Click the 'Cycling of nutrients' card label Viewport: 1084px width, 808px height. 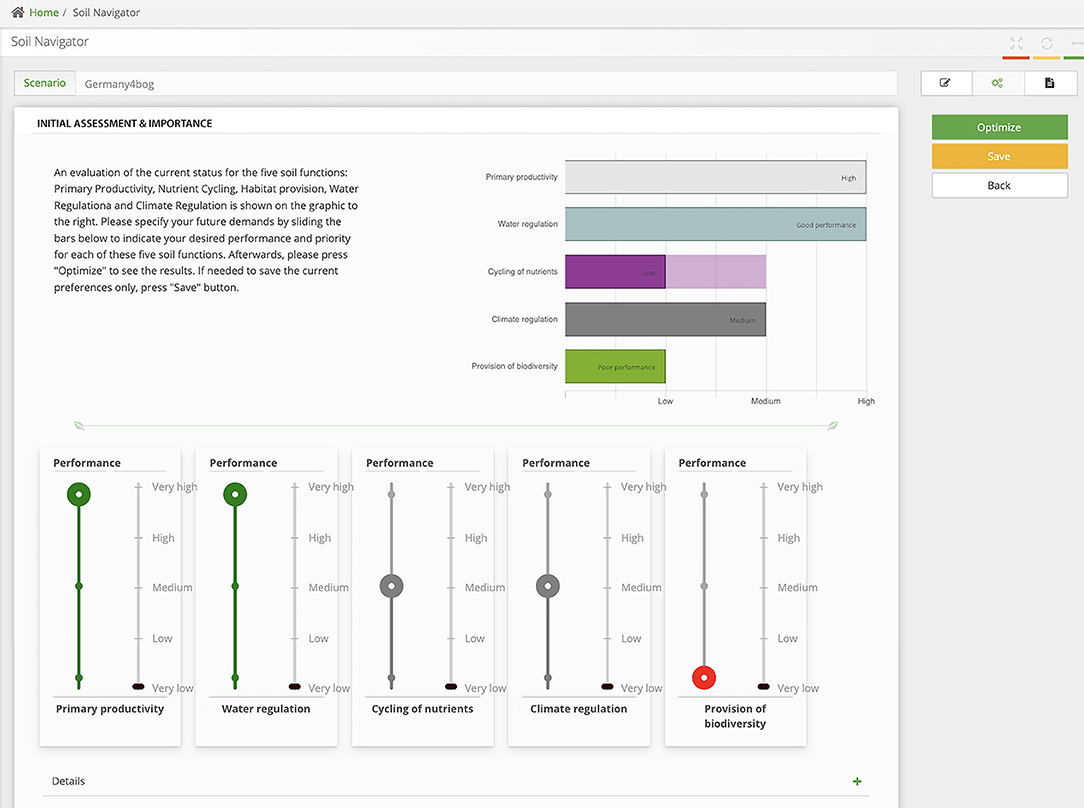(x=422, y=708)
